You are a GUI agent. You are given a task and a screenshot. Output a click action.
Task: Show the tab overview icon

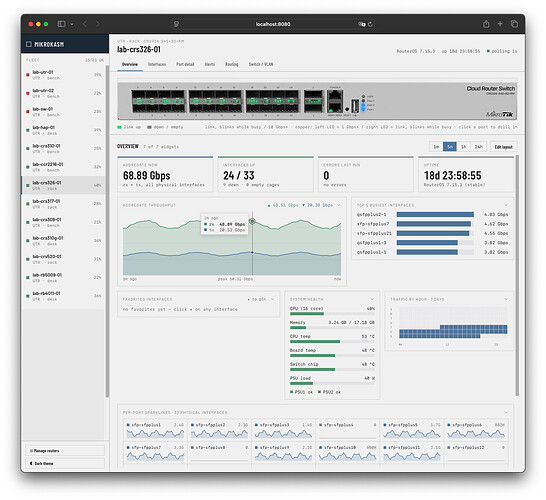(514, 24)
